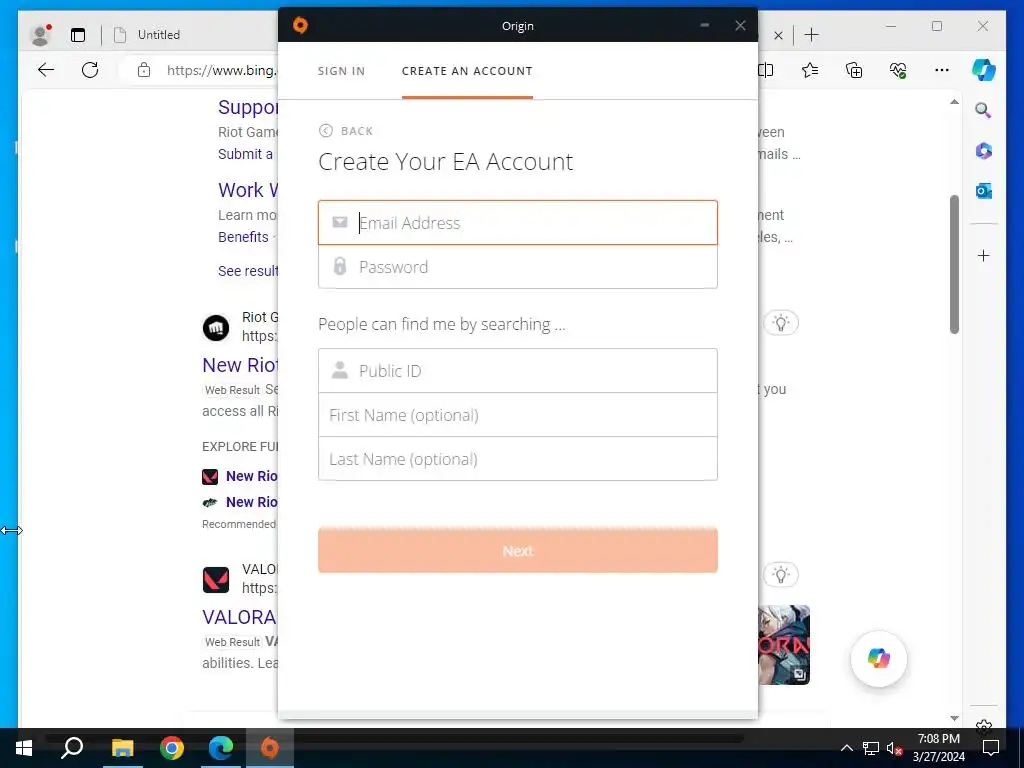The image size is (1024, 768).
Task: Open Copilot from Edge toolbar
Action: (984, 70)
